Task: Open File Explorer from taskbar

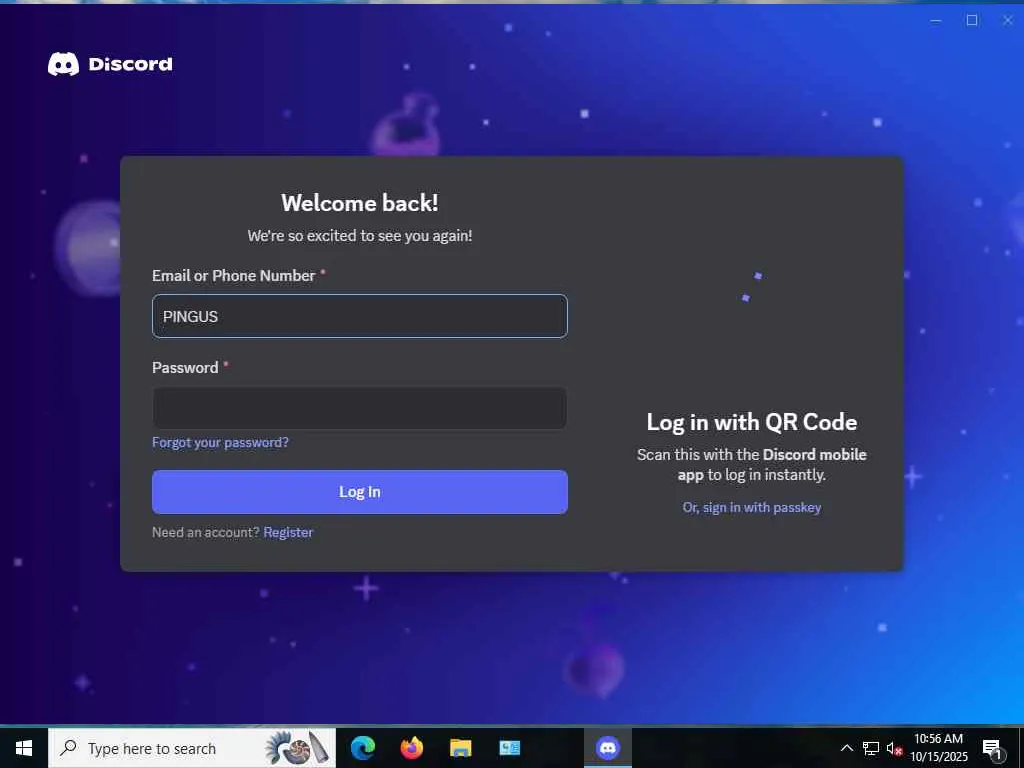Action: pos(460,748)
